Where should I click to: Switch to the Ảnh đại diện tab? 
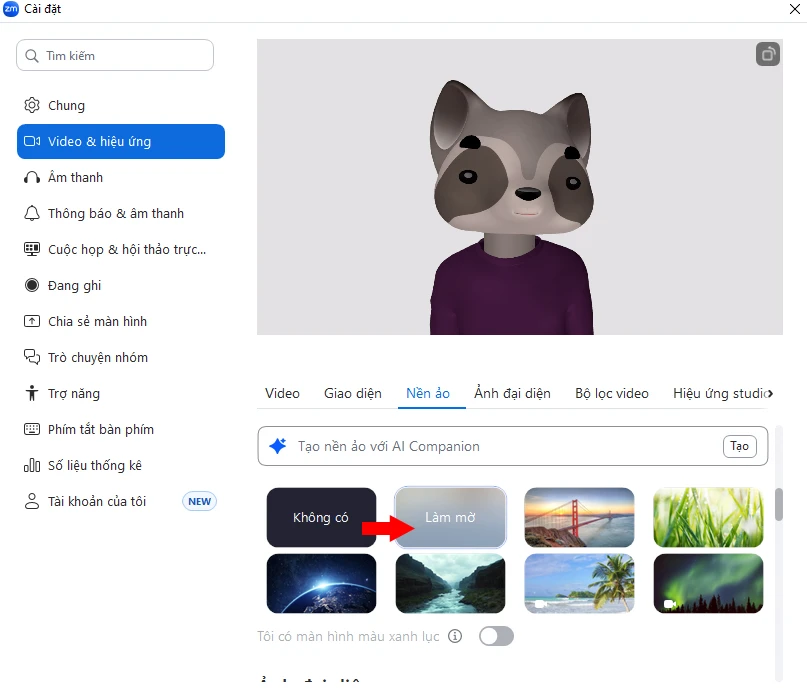pos(512,393)
